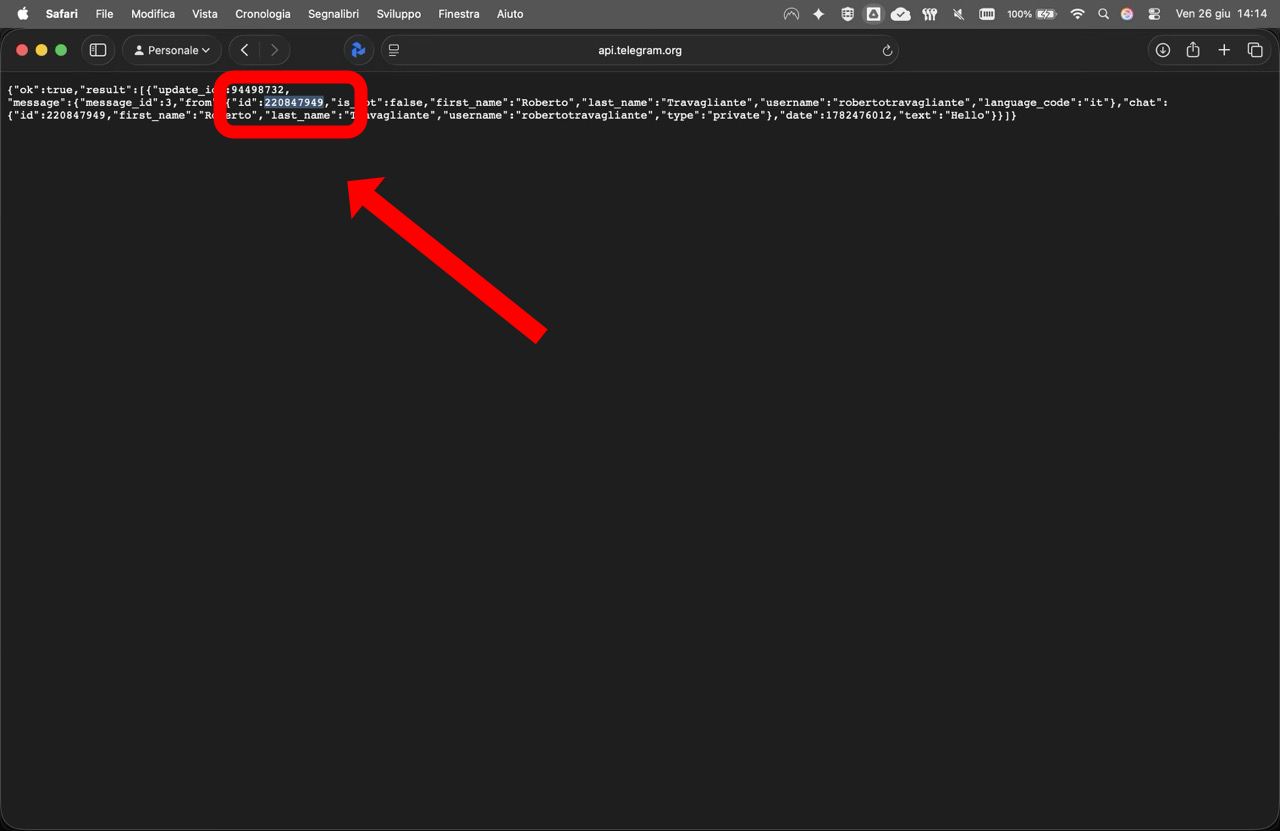Click the "private" type value
The width and height of the screenshot is (1280, 831).
point(737,116)
